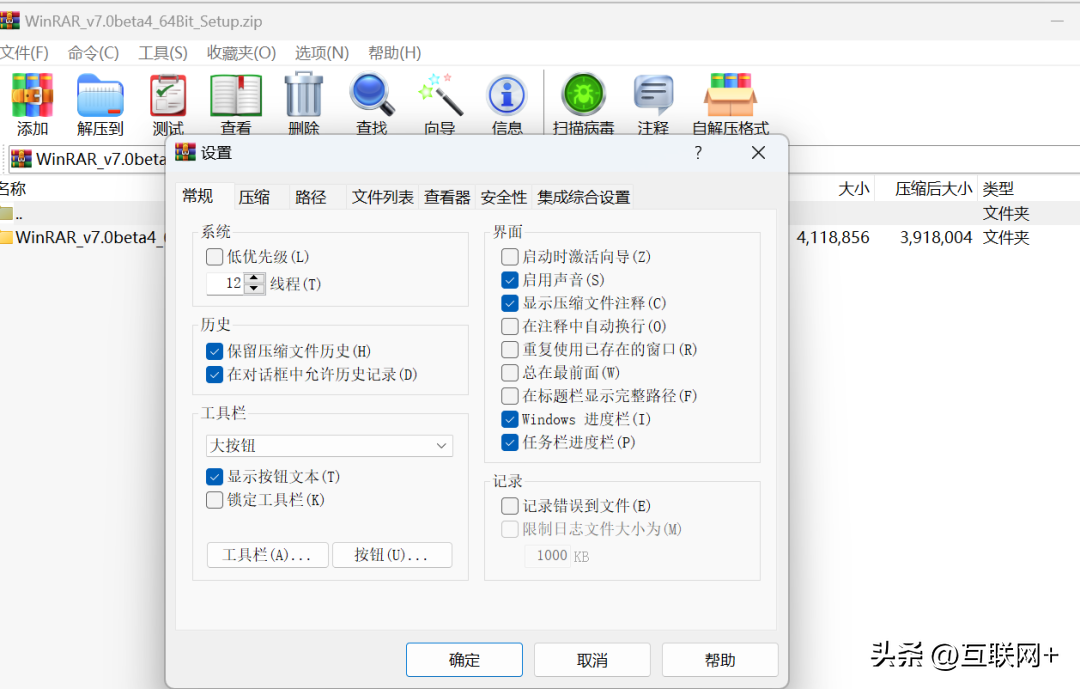Check 启动时激活向导(Z)
The height and width of the screenshot is (689, 1080).
coord(510,257)
